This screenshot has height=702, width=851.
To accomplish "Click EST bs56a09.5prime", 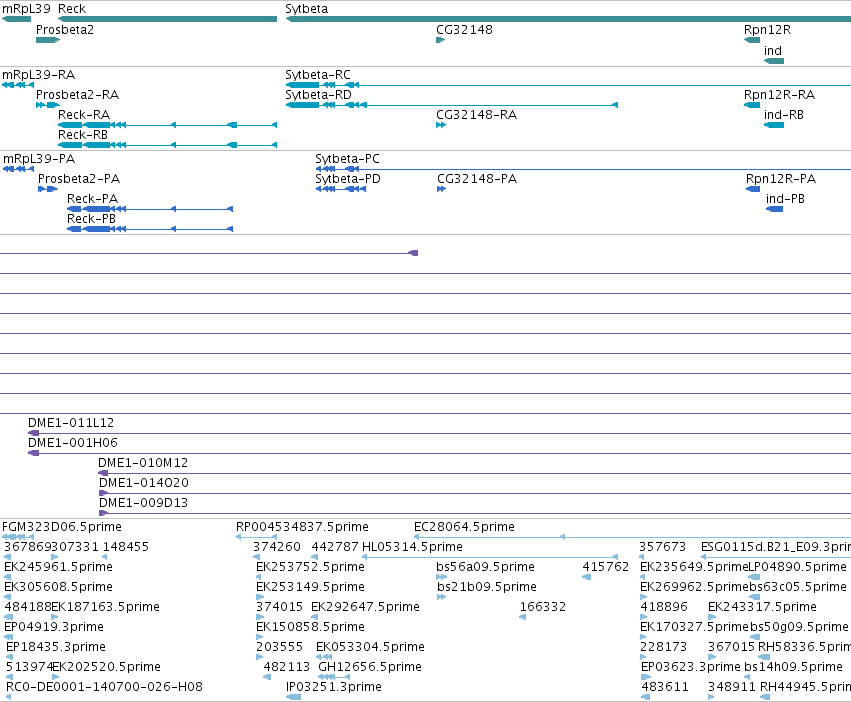I will [x=485, y=567].
